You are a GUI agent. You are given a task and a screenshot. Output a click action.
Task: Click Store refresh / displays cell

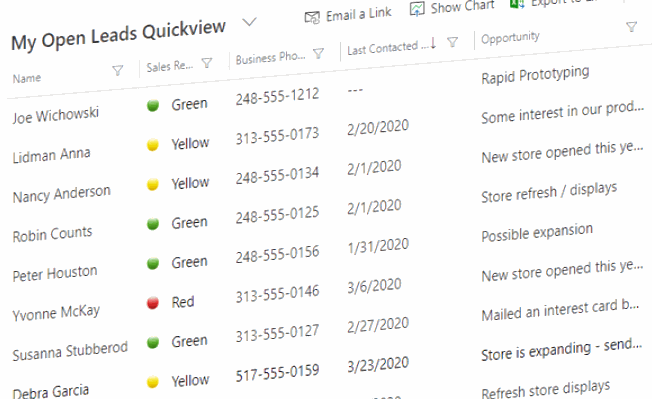click(x=549, y=192)
